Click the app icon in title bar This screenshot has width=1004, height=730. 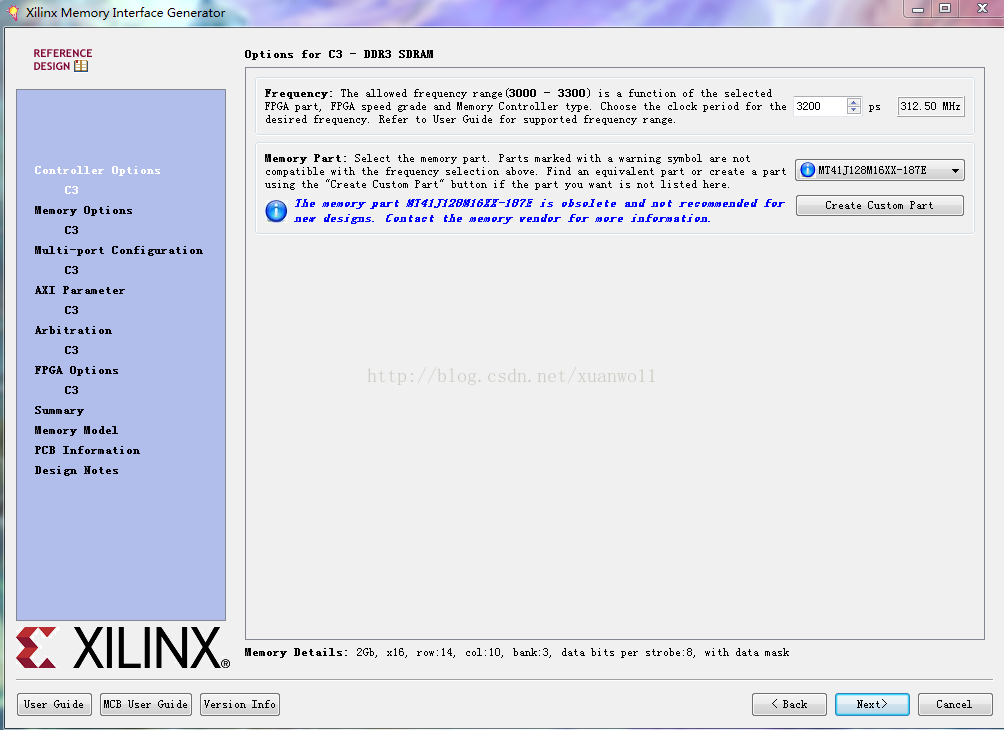point(13,12)
